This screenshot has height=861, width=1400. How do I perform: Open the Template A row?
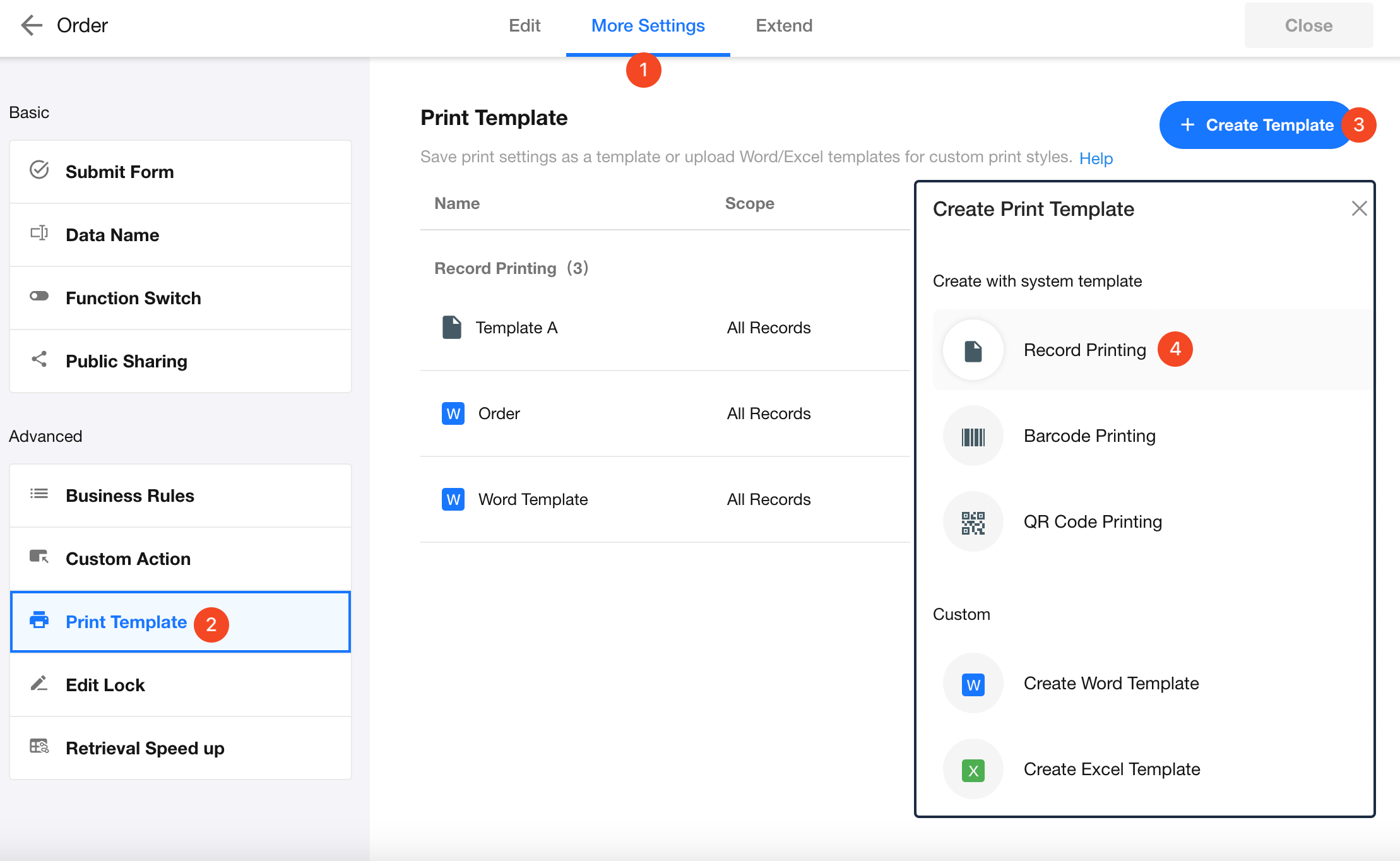tap(516, 328)
